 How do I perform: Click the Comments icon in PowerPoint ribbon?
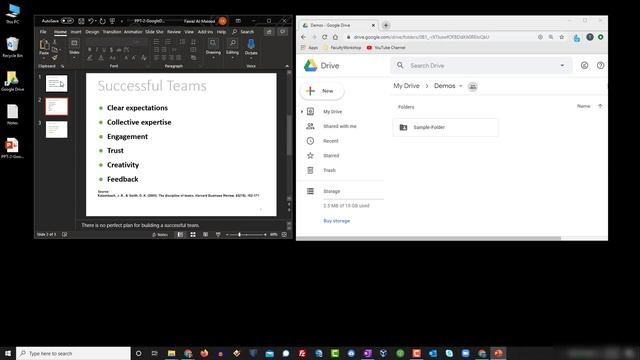pos(282,32)
